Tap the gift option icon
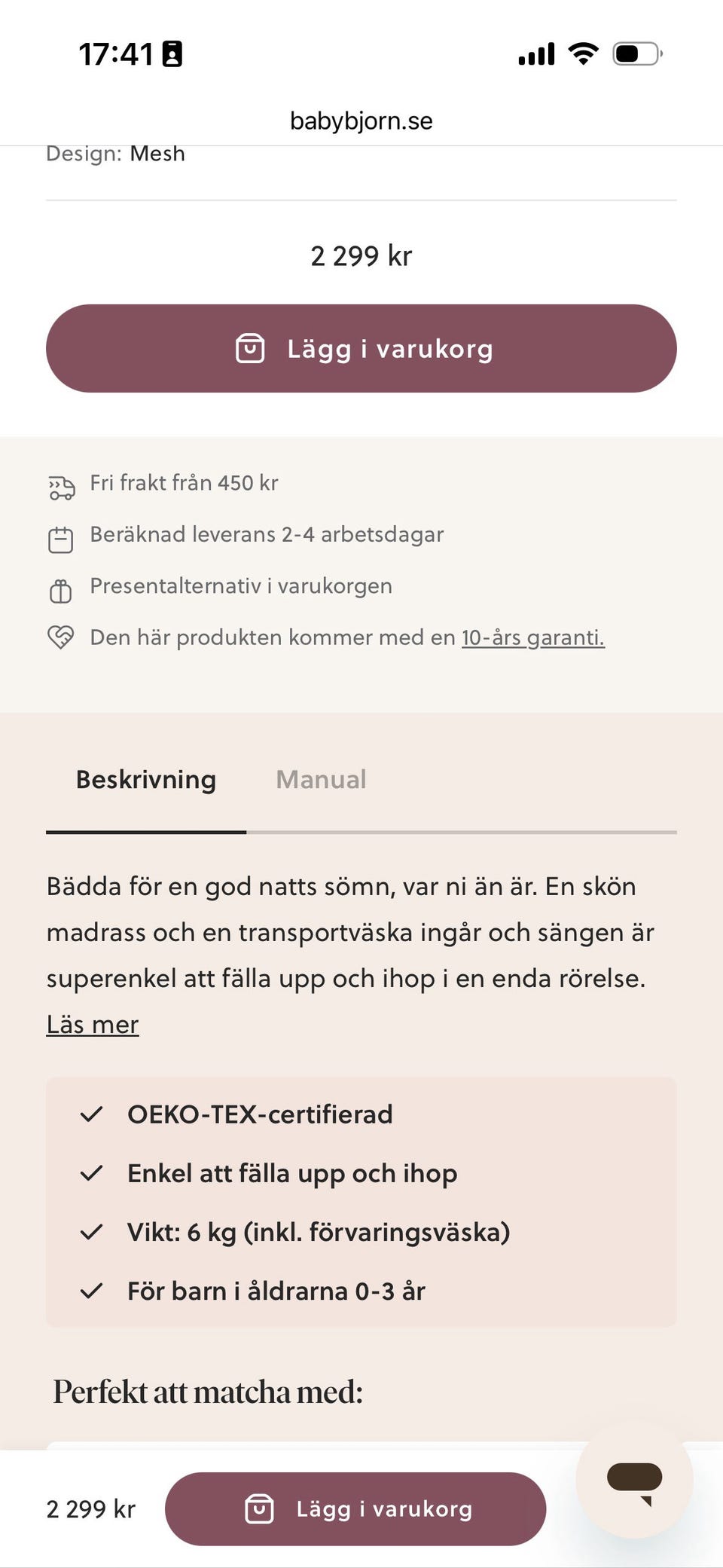723x1568 pixels. tap(61, 591)
